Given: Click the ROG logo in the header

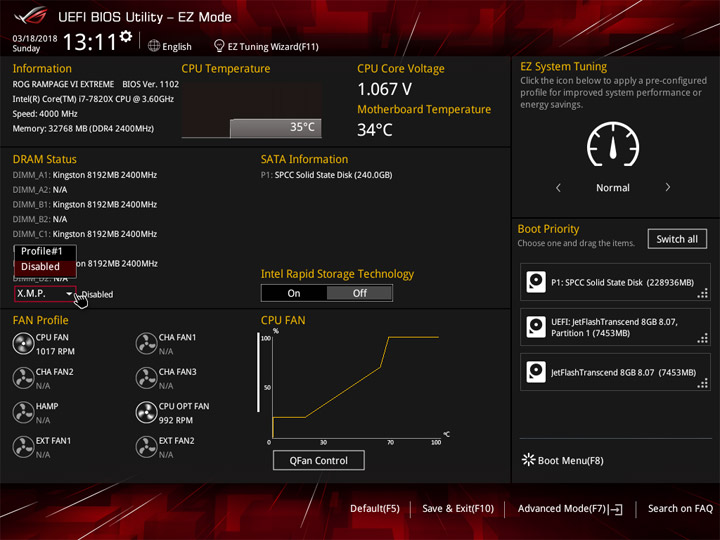Looking at the screenshot, I should click(x=31, y=16).
